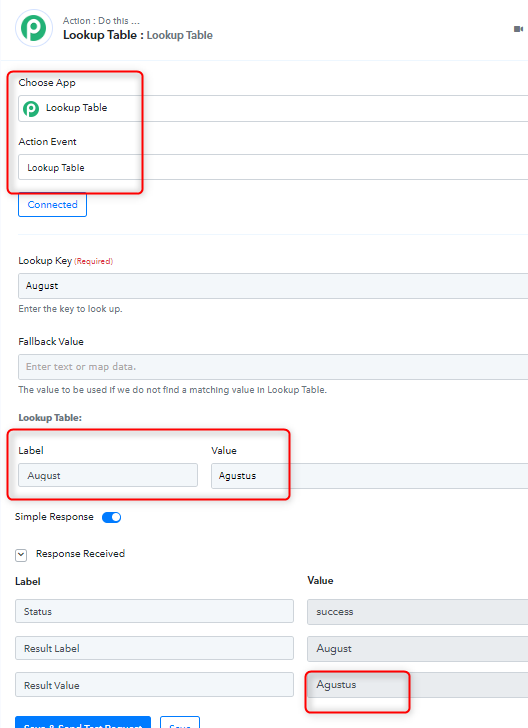Click the 'Enter the key to look up.' hint
The height and width of the screenshot is (728, 528).
70,309
